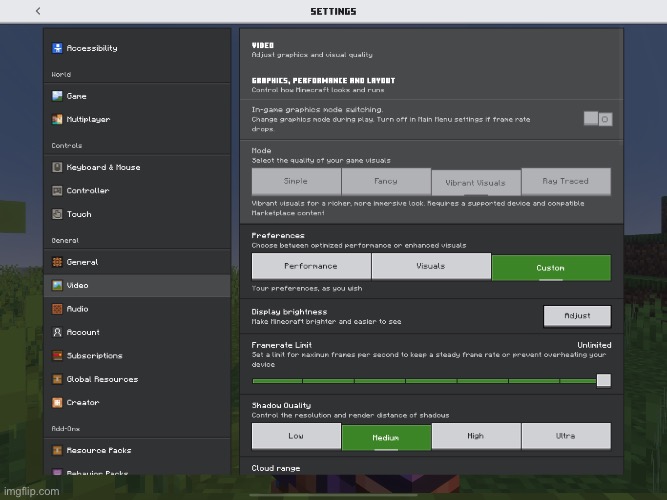This screenshot has height=500, width=667.
Task: Open the Global Resources label
Action: 103,379
